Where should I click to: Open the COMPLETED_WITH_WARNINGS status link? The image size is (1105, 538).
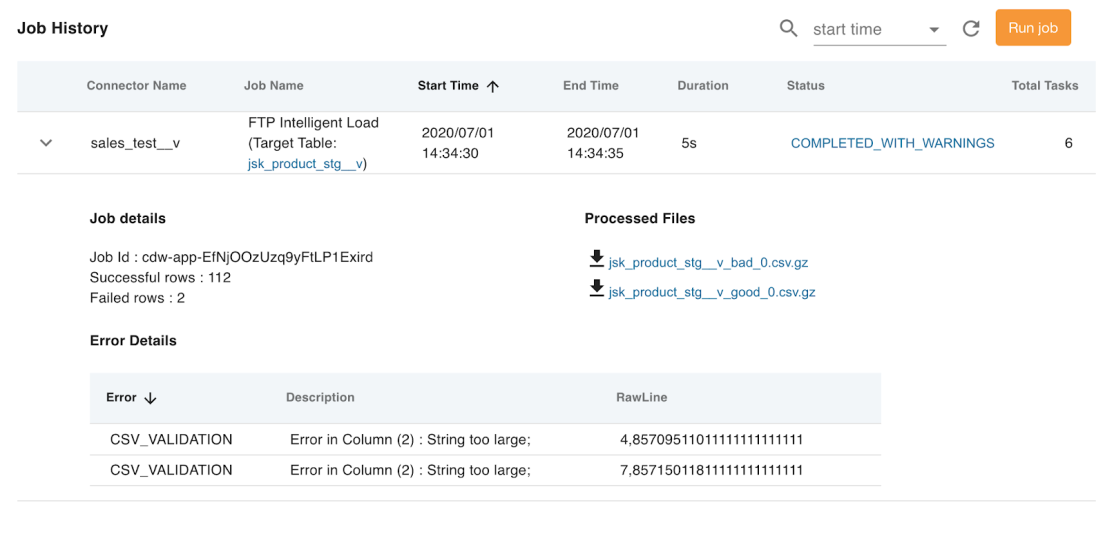[x=892, y=143]
